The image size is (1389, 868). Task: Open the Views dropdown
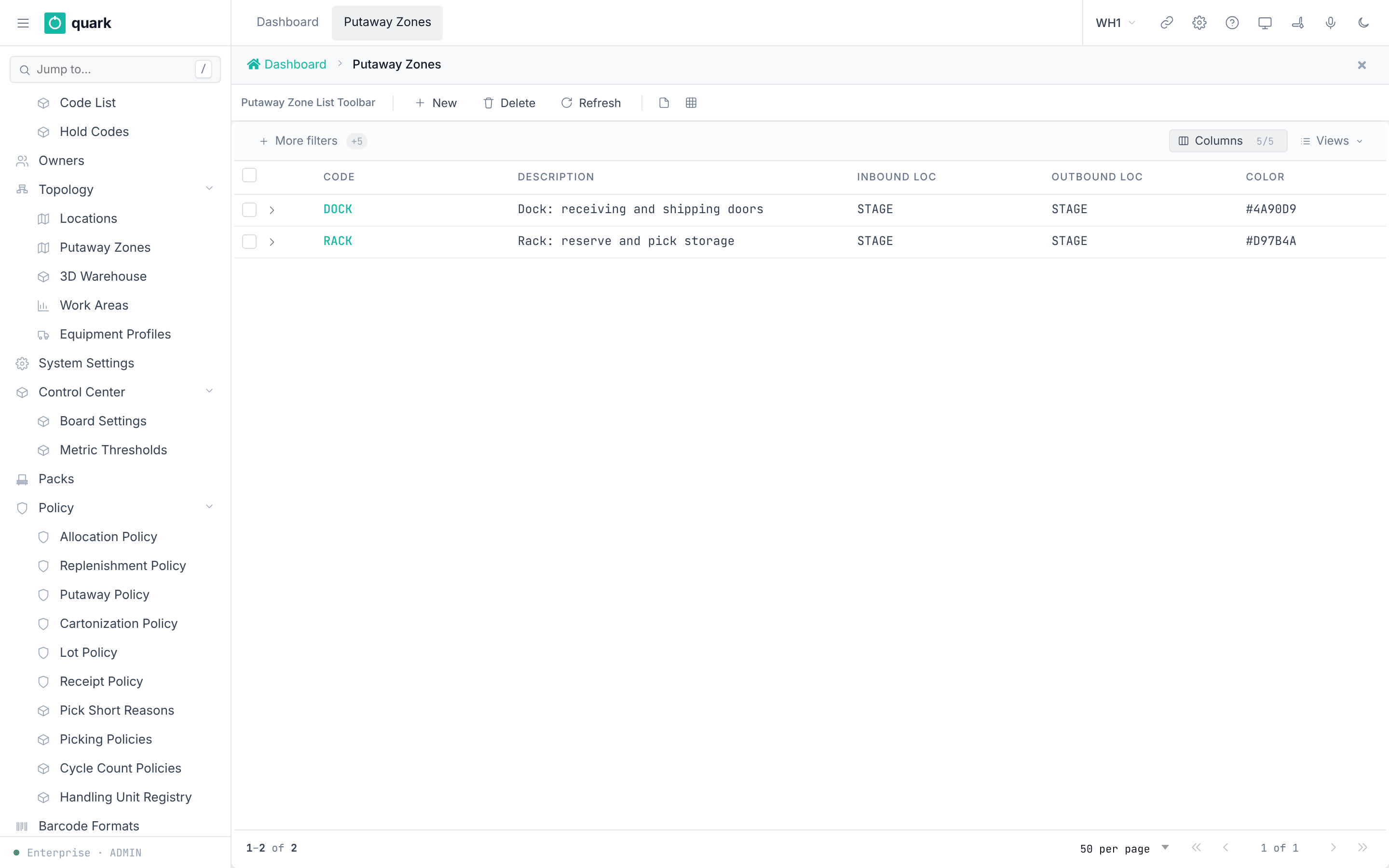(x=1332, y=141)
